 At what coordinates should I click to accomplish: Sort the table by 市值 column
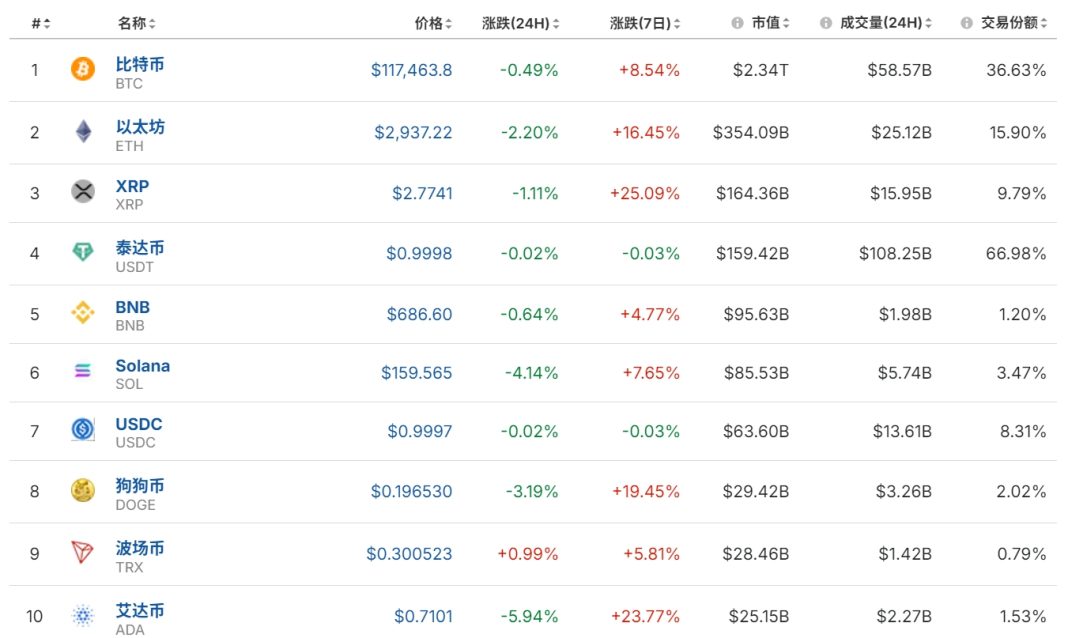[770, 23]
